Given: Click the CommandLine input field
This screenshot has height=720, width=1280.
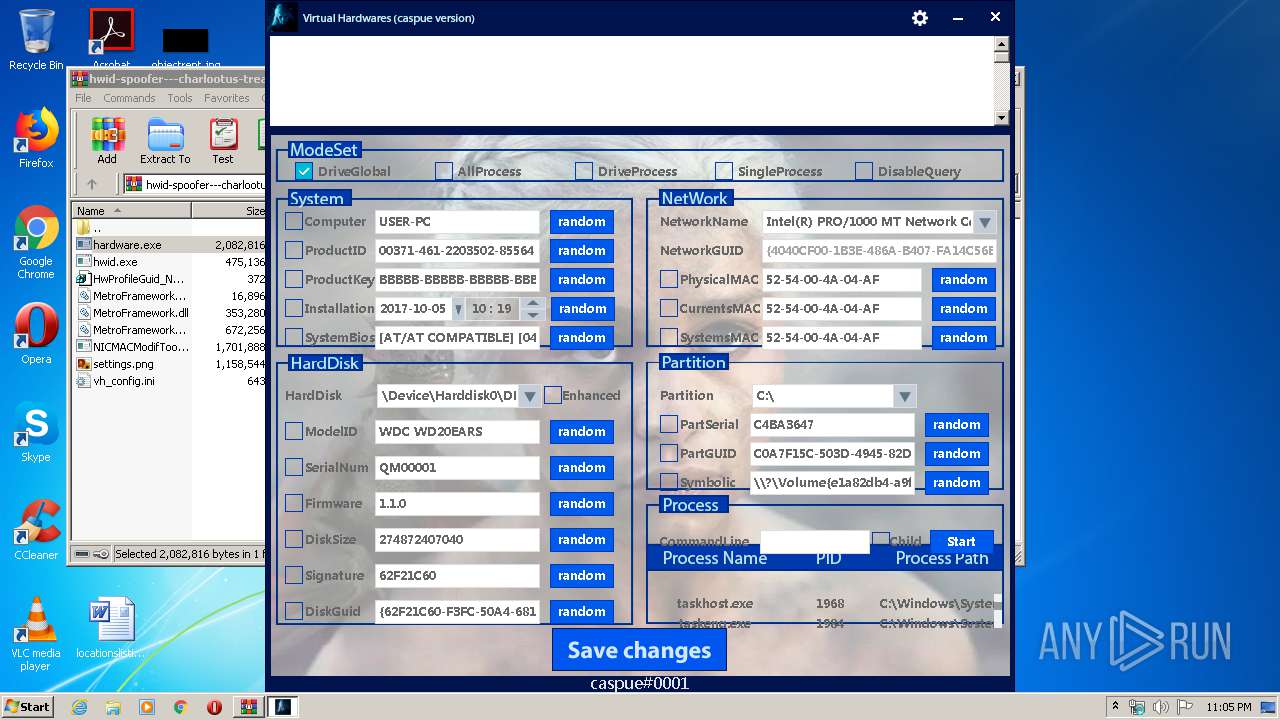Looking at the screenshot, I should (x=815, y=542).
